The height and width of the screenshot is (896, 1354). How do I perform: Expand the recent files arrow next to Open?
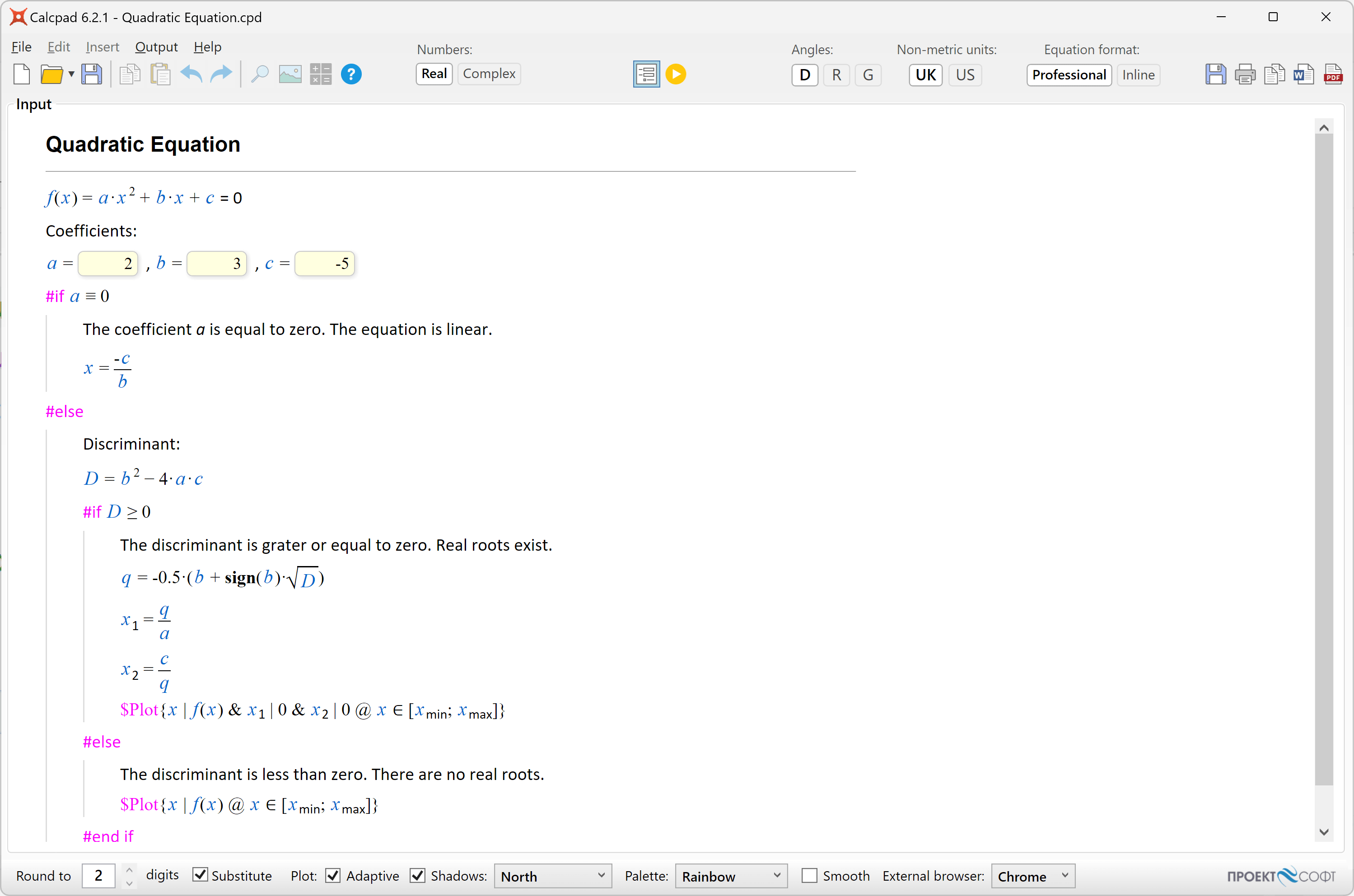tap(71, 74)
